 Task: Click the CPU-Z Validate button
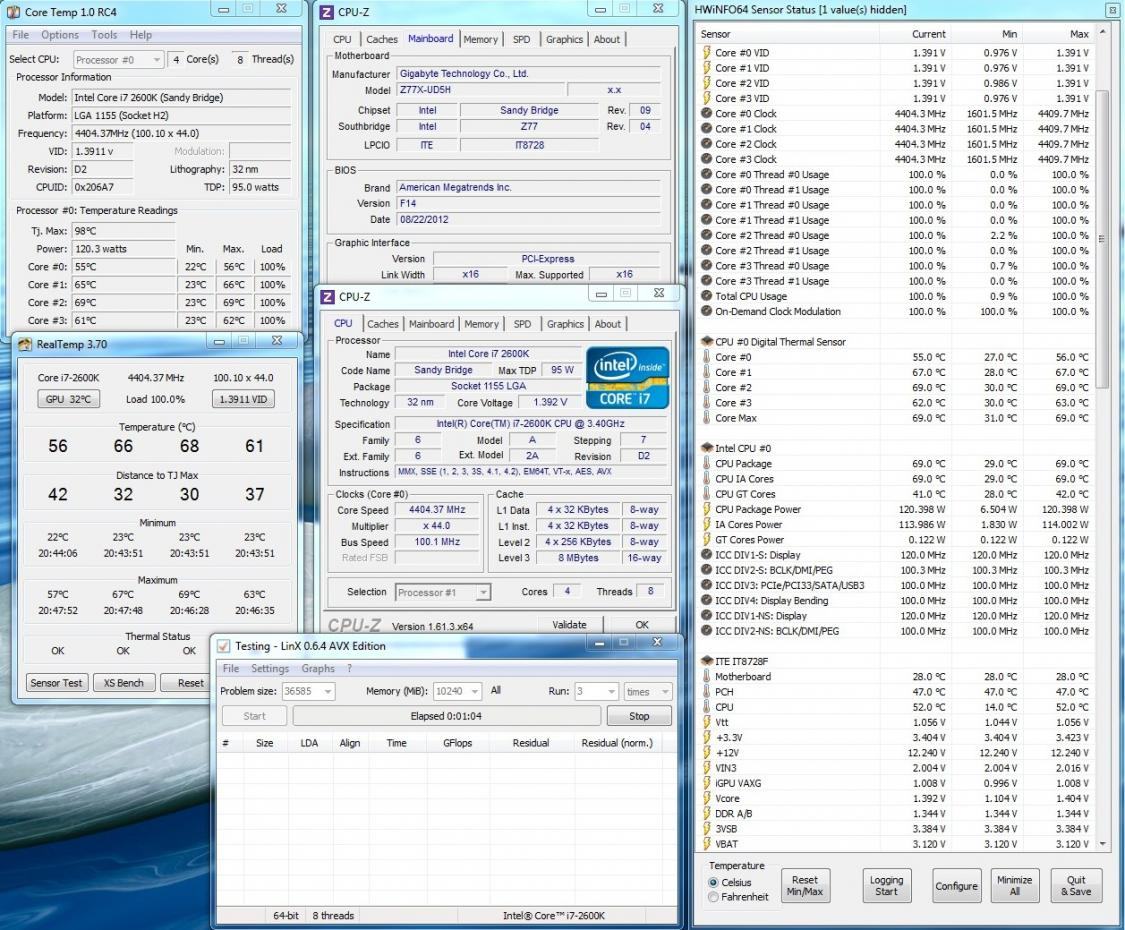tap(569, 624)
